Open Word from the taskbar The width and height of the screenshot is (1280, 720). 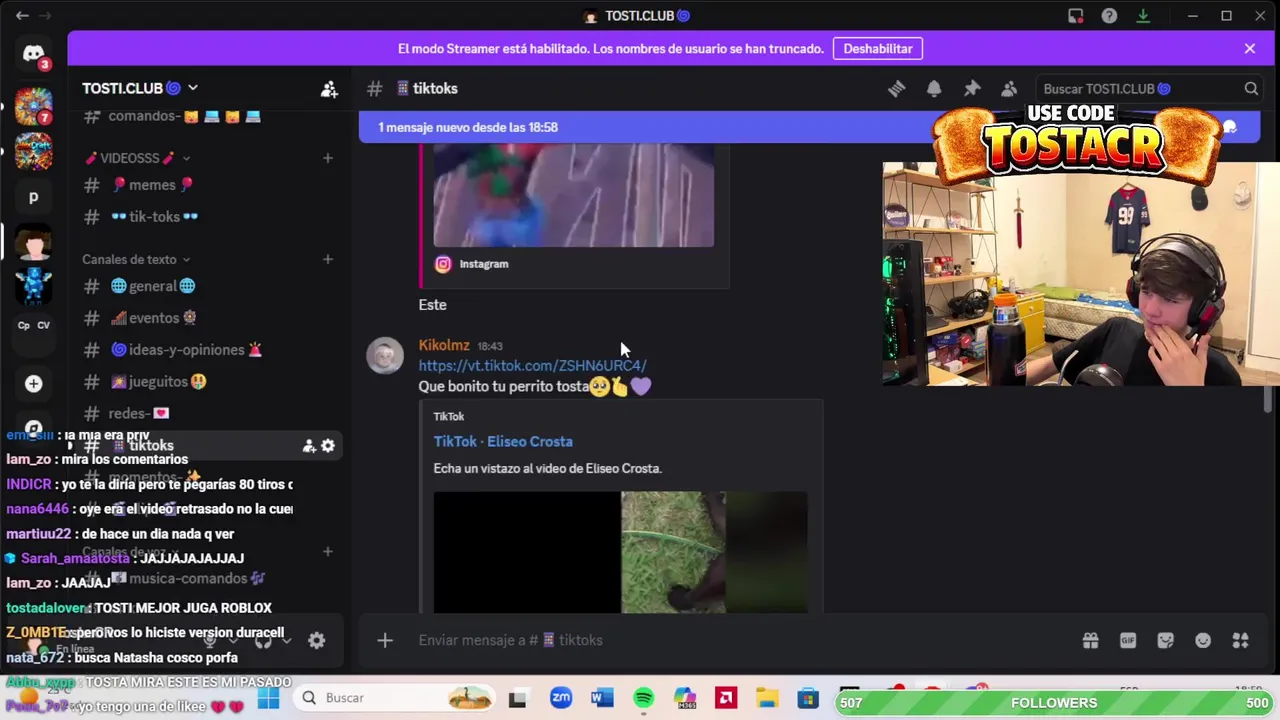click(602, 698)
